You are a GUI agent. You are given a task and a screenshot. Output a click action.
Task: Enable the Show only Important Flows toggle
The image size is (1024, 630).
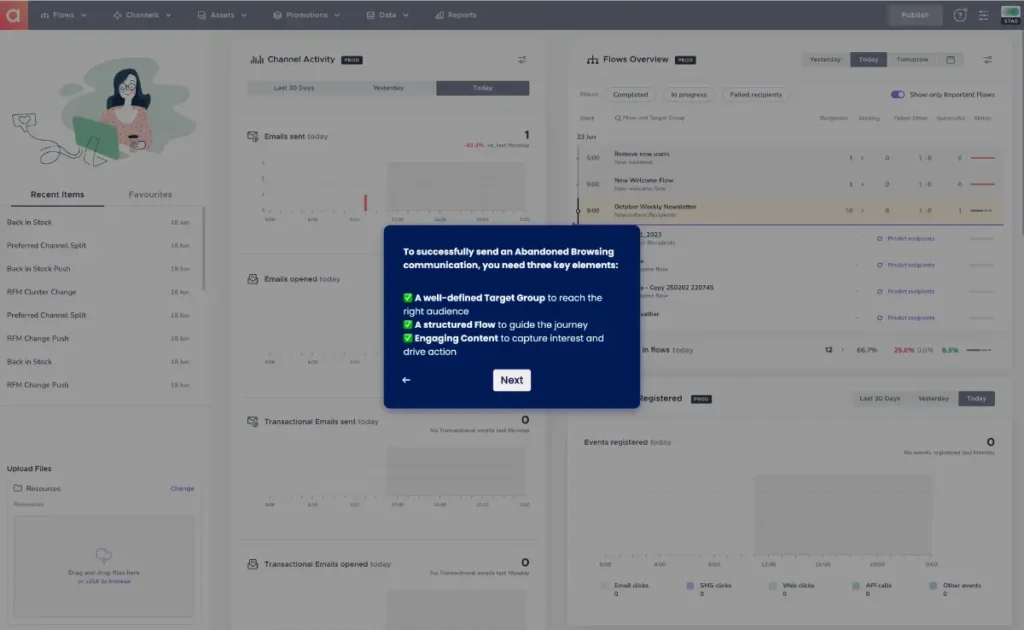[898, 94]
